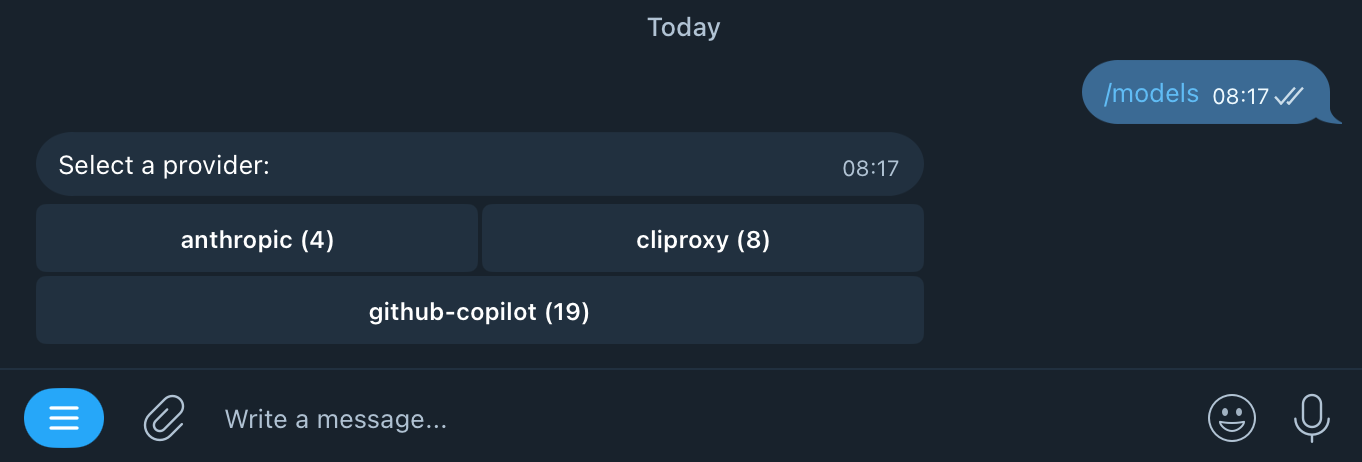Viewport: 1362px width, 462px height.
Task: Click the tail of the sent message bubble
Action: (1333, 117)
